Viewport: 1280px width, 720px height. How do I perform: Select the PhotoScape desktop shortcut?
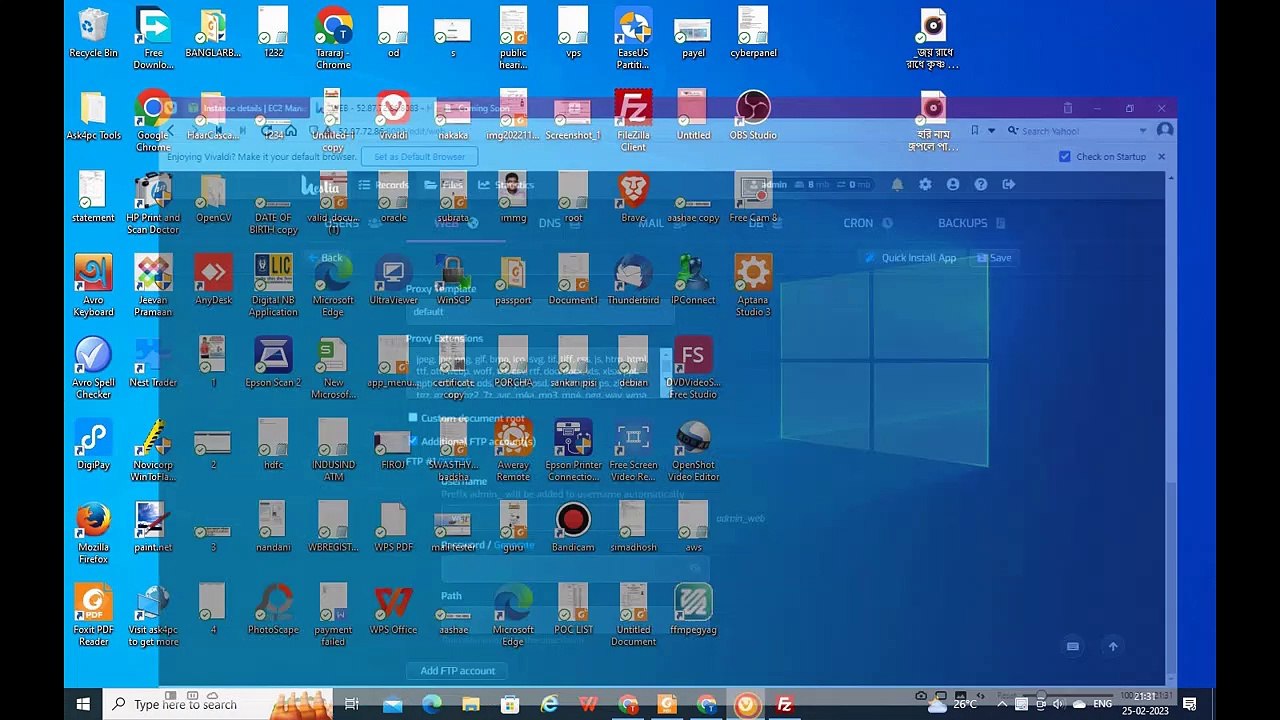coord(273,610)
